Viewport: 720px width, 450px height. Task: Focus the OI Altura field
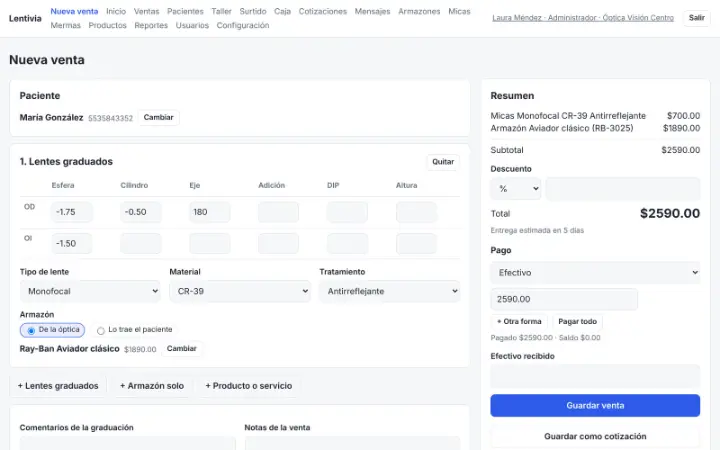(x=416, y=243)
